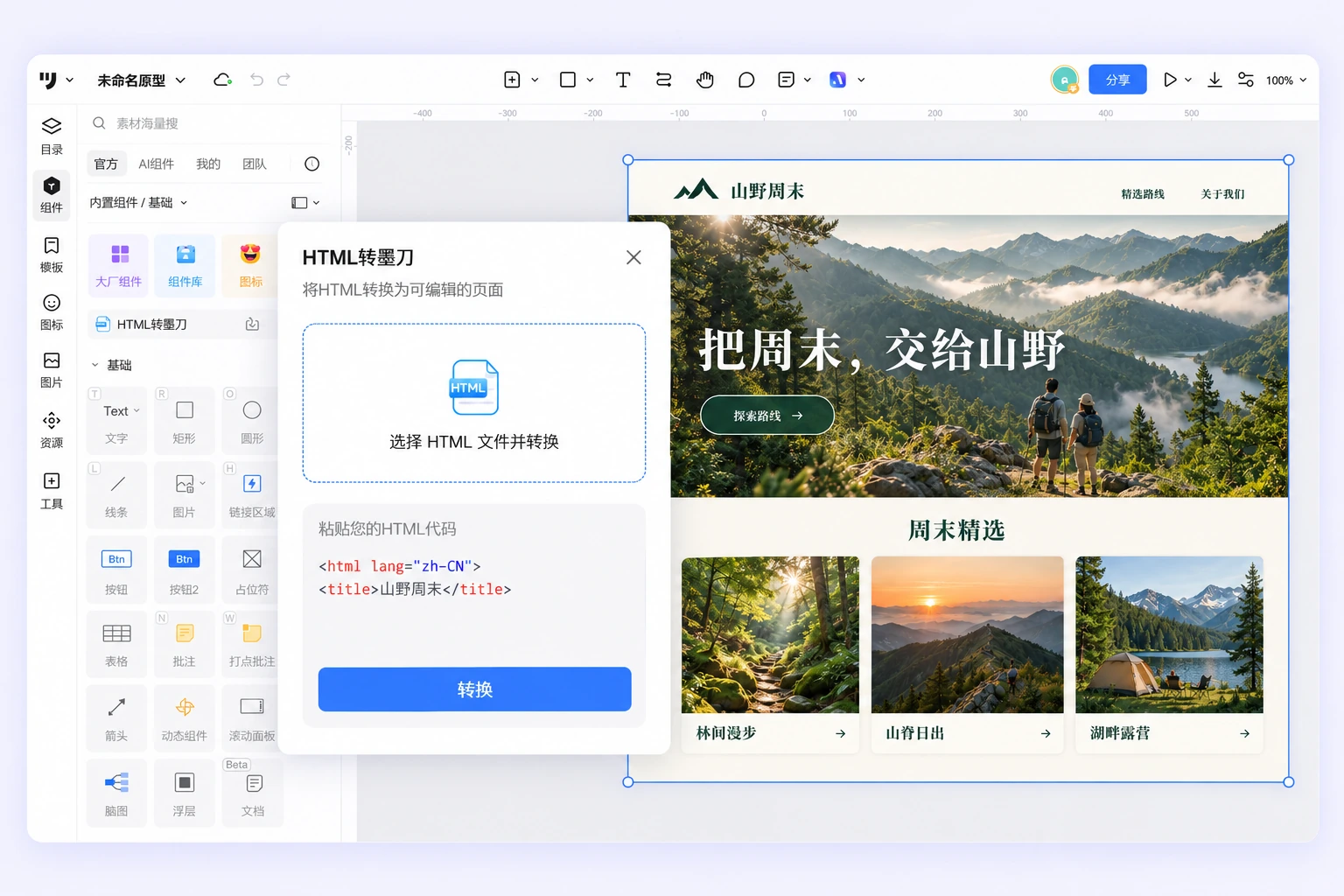This screenshot has height=896, width=1344.
Task: Click the undo arrow
Action: (x=256, y=80)
